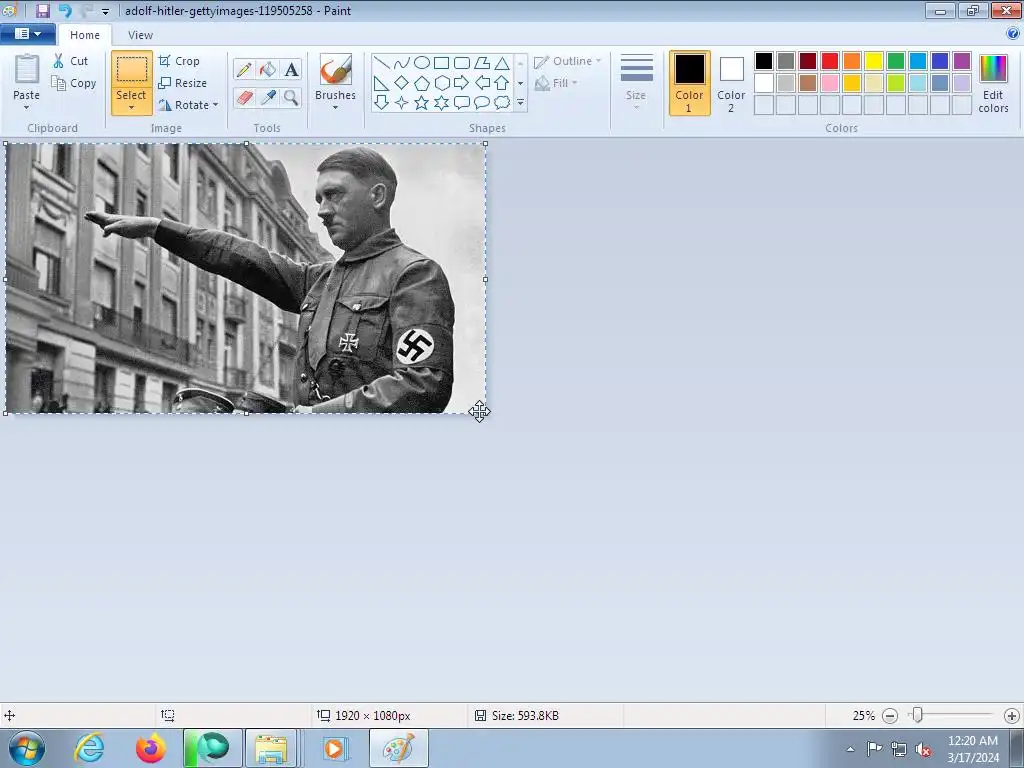Choose the Pentagon shape
1024x768 pixels.
(422, 83)
